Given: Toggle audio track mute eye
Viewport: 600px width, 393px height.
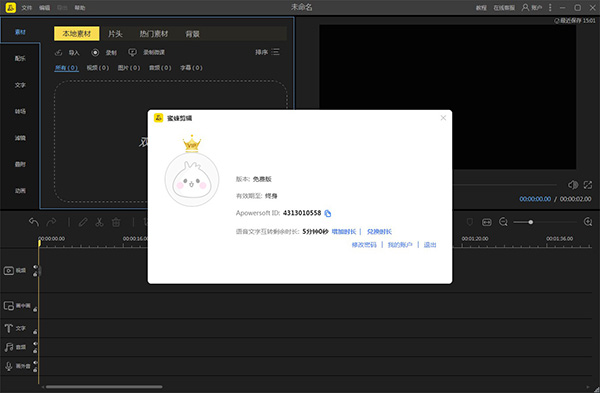Looking at the screenshot, I should click(x=35, y=344).
